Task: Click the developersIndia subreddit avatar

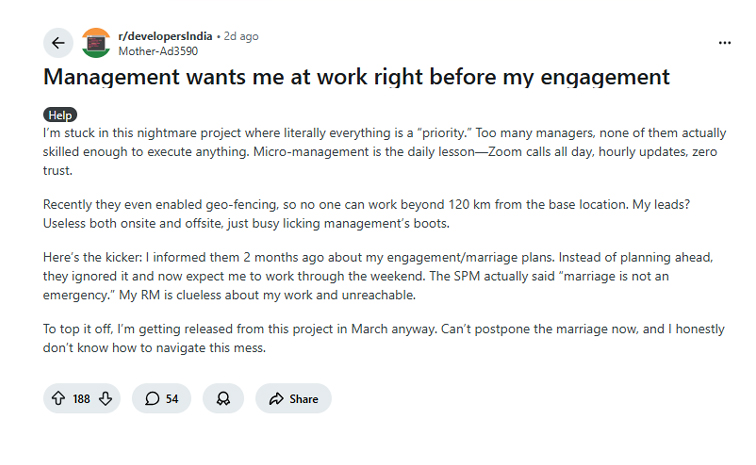Action: 96,43
